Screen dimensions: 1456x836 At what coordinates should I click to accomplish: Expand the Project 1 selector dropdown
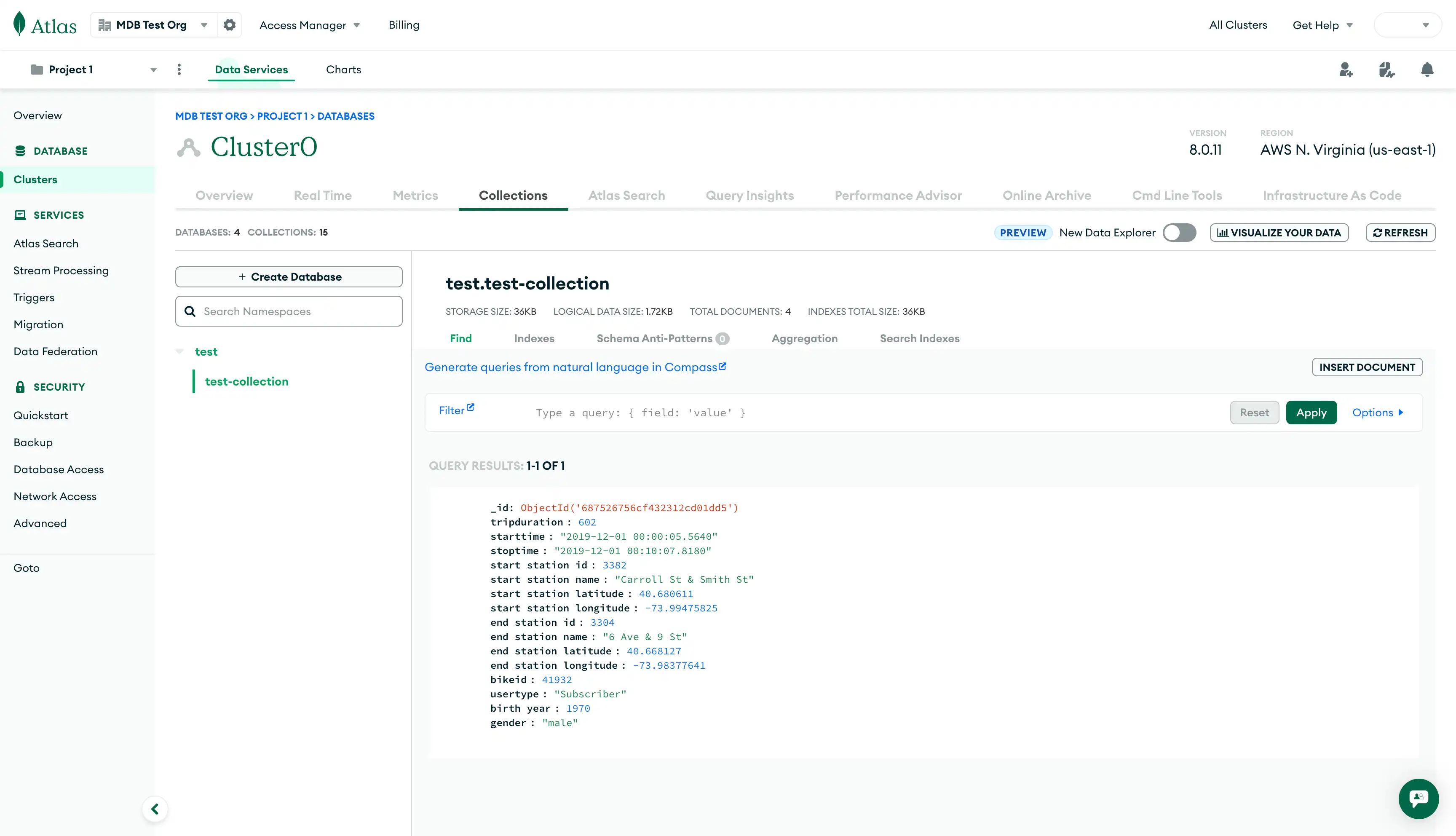click(153, 69)
